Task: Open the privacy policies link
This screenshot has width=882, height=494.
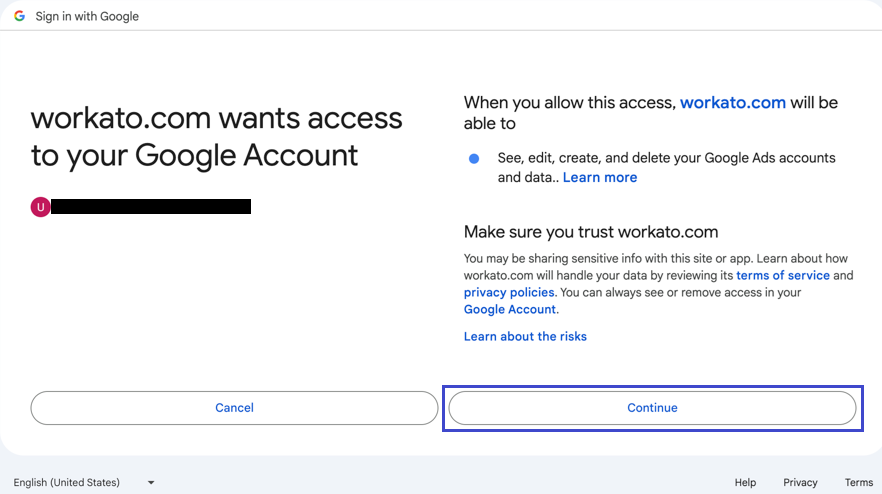Action: point(509,292)
